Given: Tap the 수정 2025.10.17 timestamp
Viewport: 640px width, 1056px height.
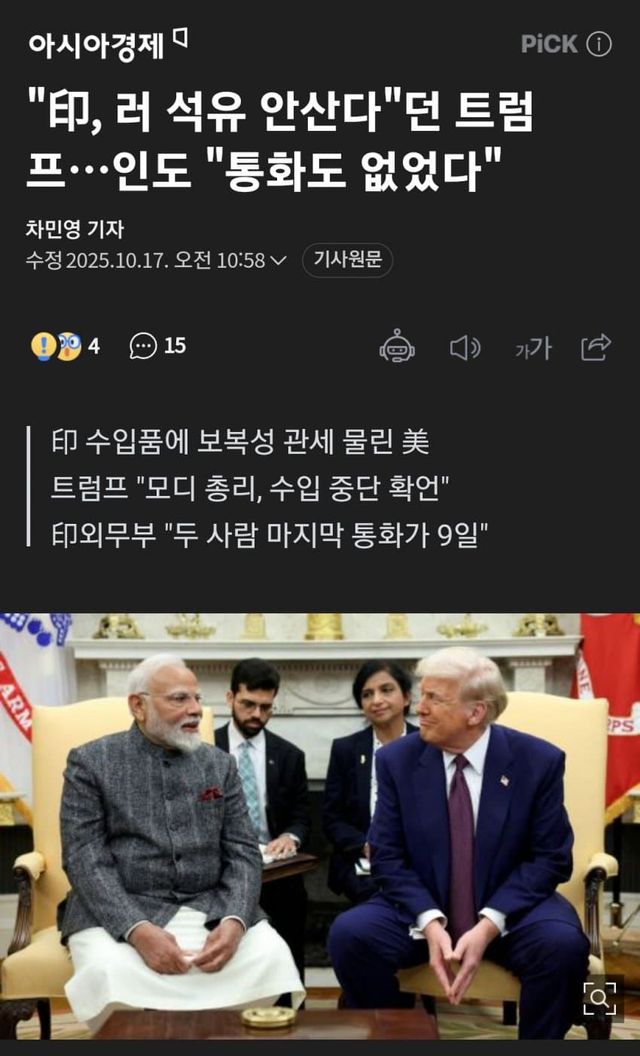Looking at the screenshot, I should 146,260.
